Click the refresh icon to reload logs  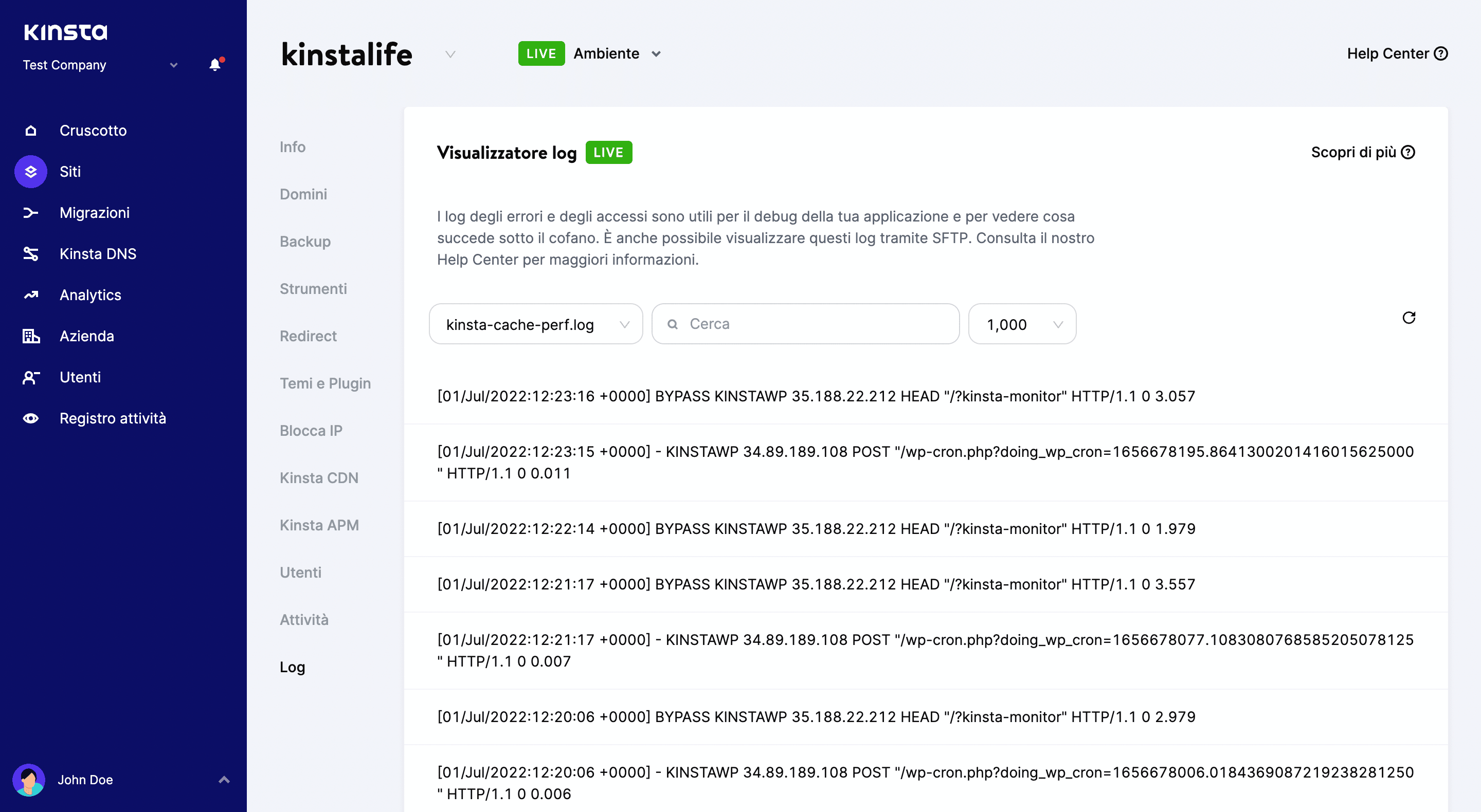[1408, 318]
